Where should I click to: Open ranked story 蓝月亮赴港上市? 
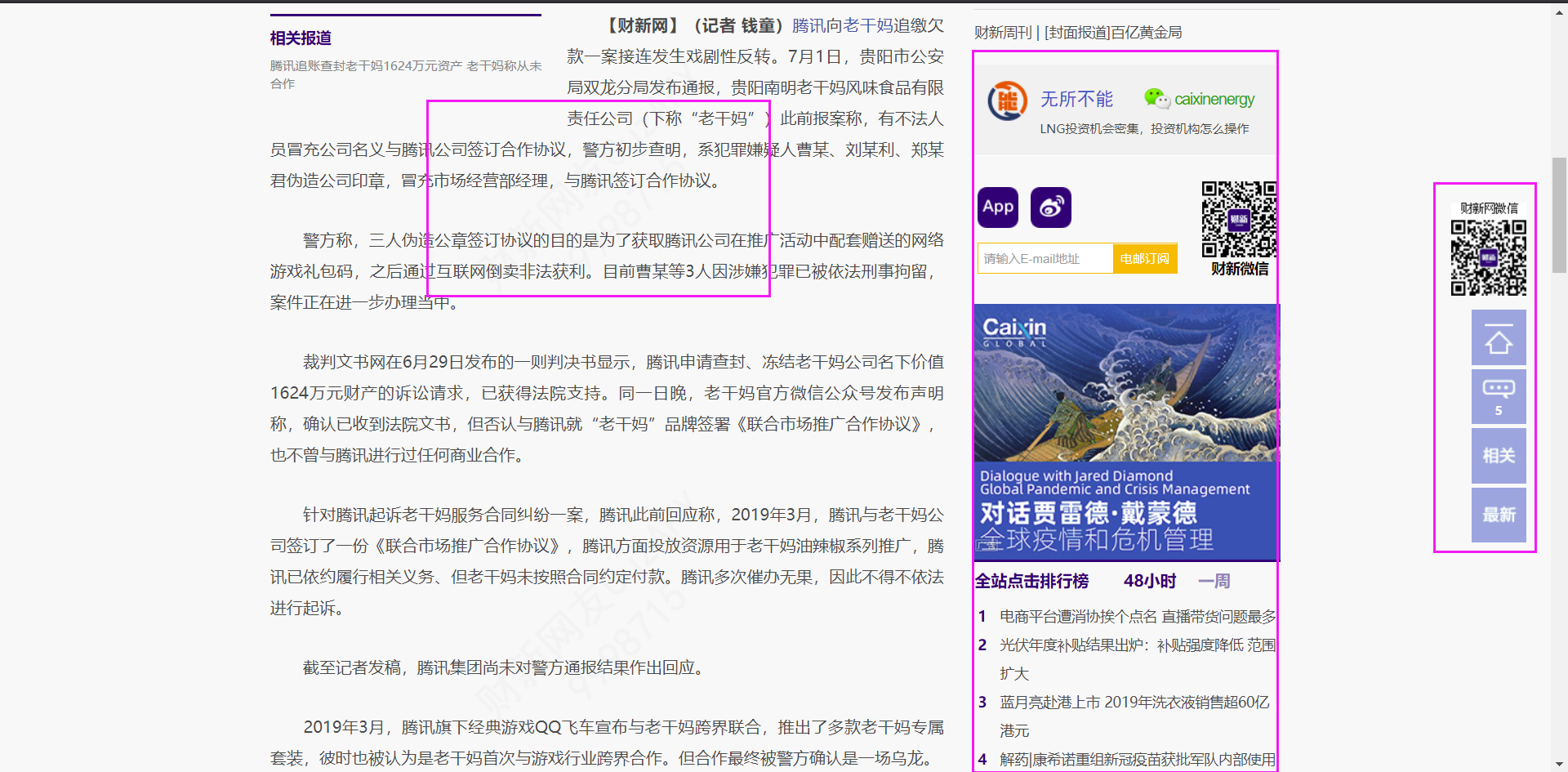tap(1135, 716)
